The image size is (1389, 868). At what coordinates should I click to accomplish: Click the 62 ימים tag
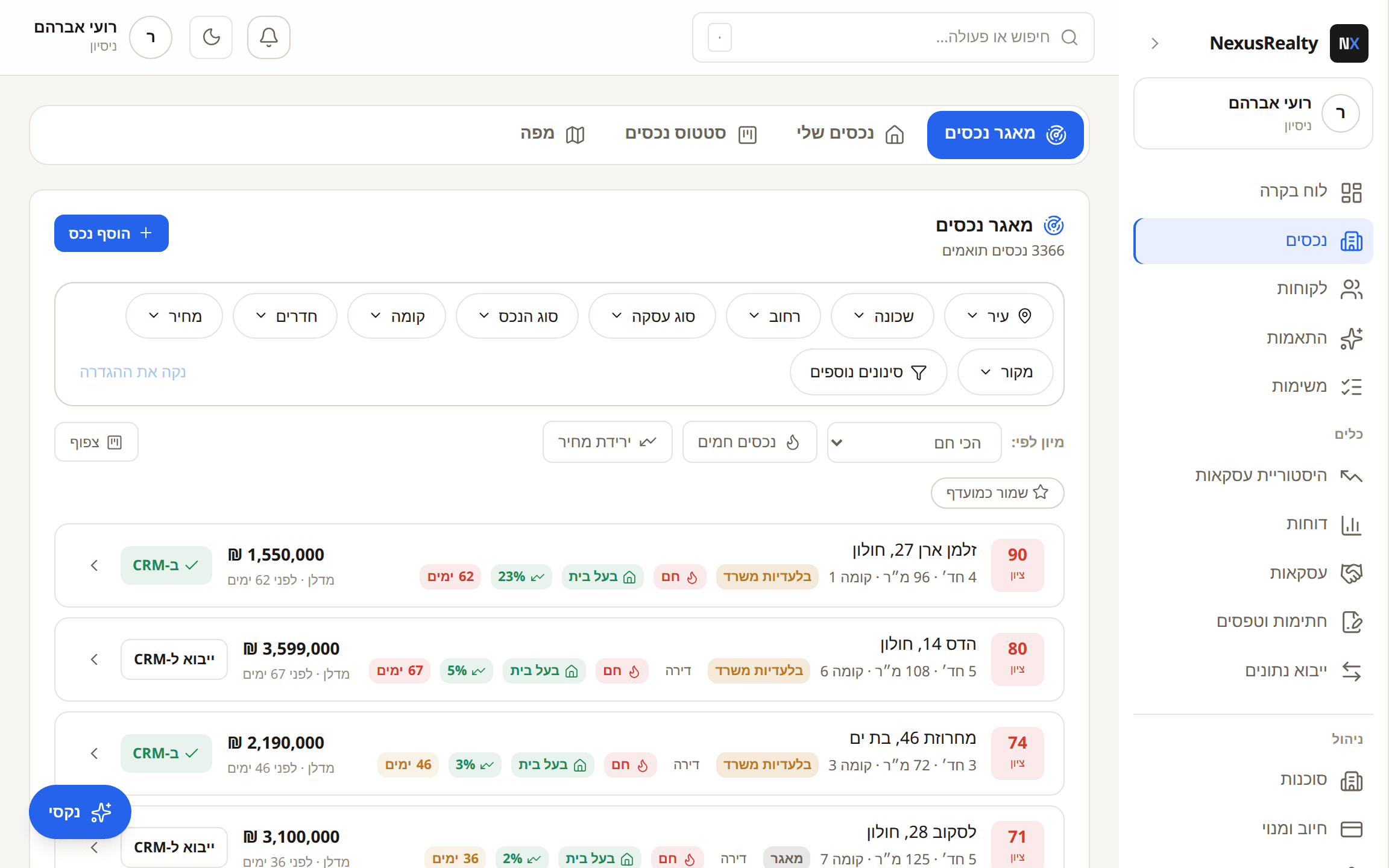[x=450, y=577]
